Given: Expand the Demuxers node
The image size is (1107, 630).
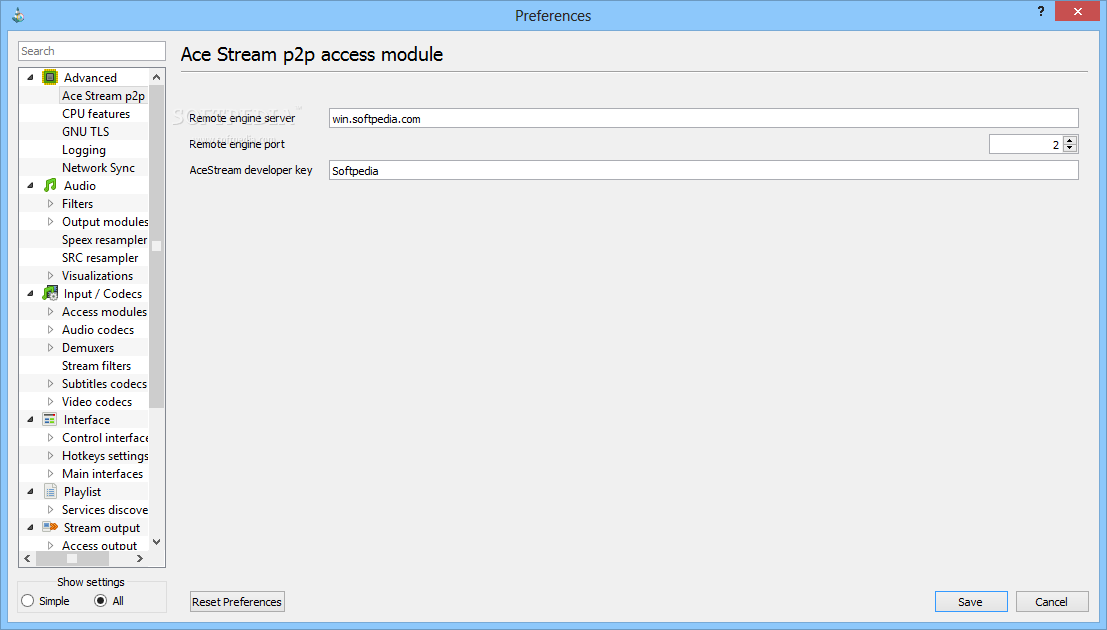Looking at the screenshot, I should (50, 347).
